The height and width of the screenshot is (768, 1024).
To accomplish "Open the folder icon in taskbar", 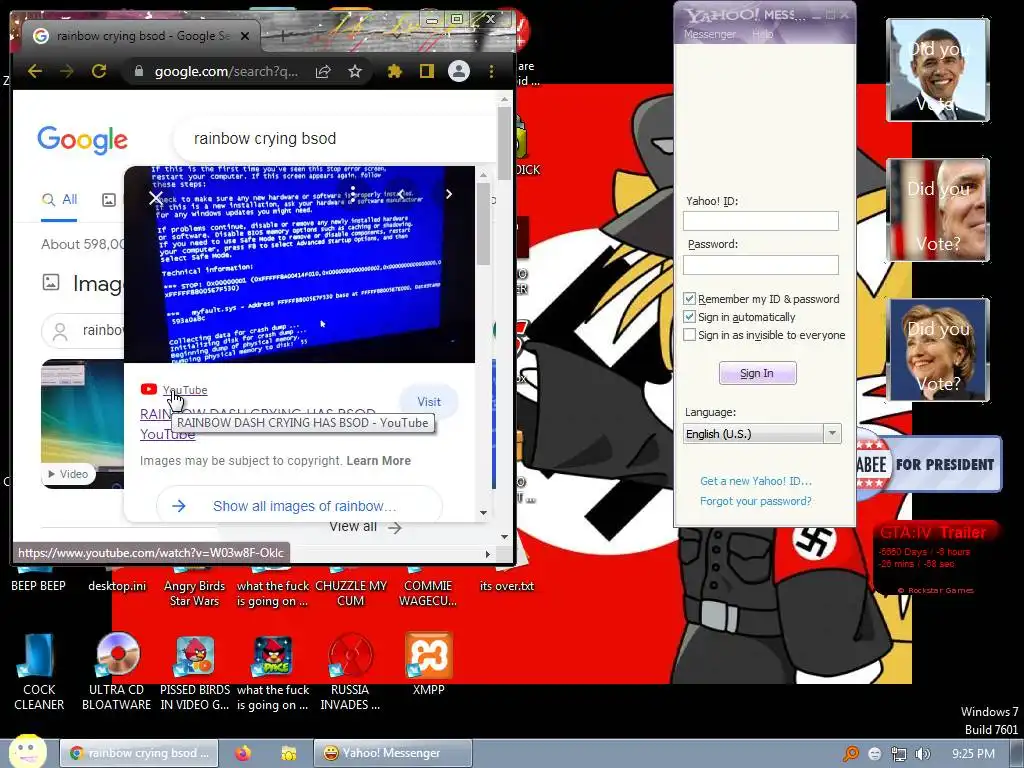I will point(288,753).
